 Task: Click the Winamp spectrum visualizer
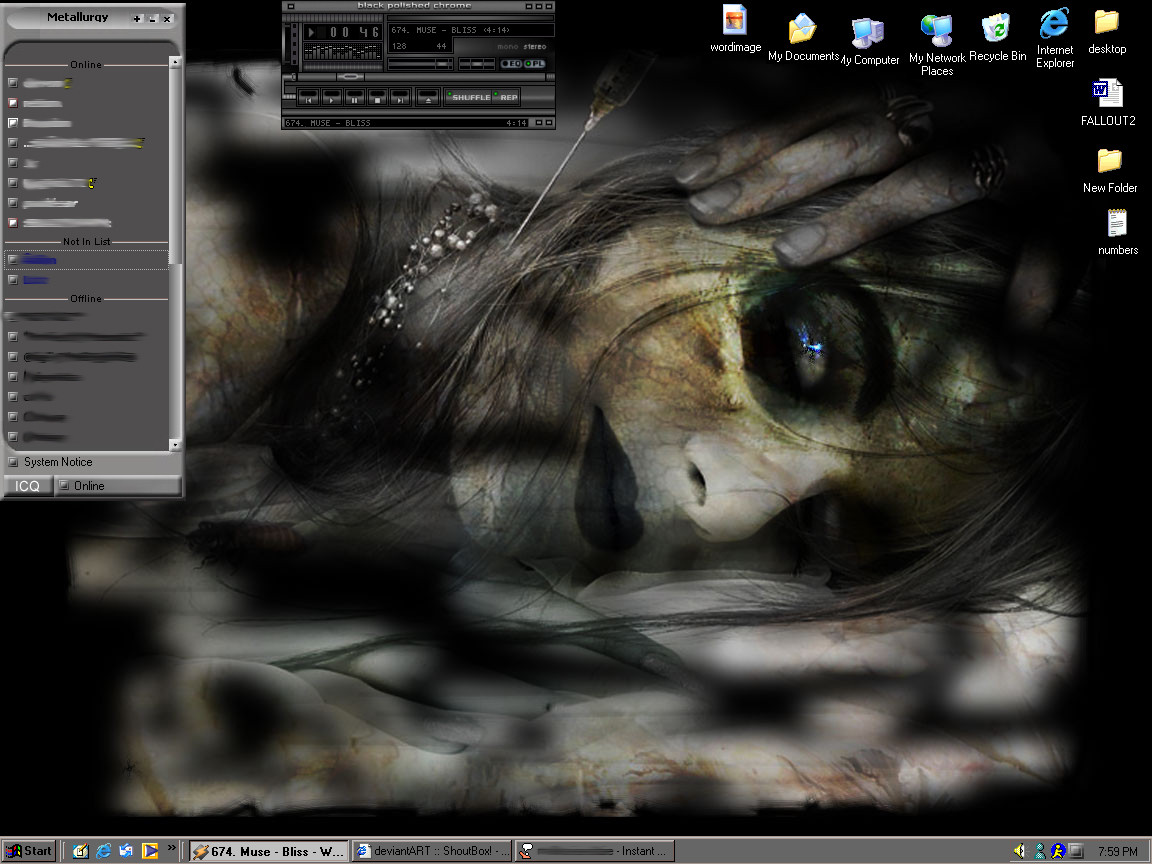tap(342, 51)
